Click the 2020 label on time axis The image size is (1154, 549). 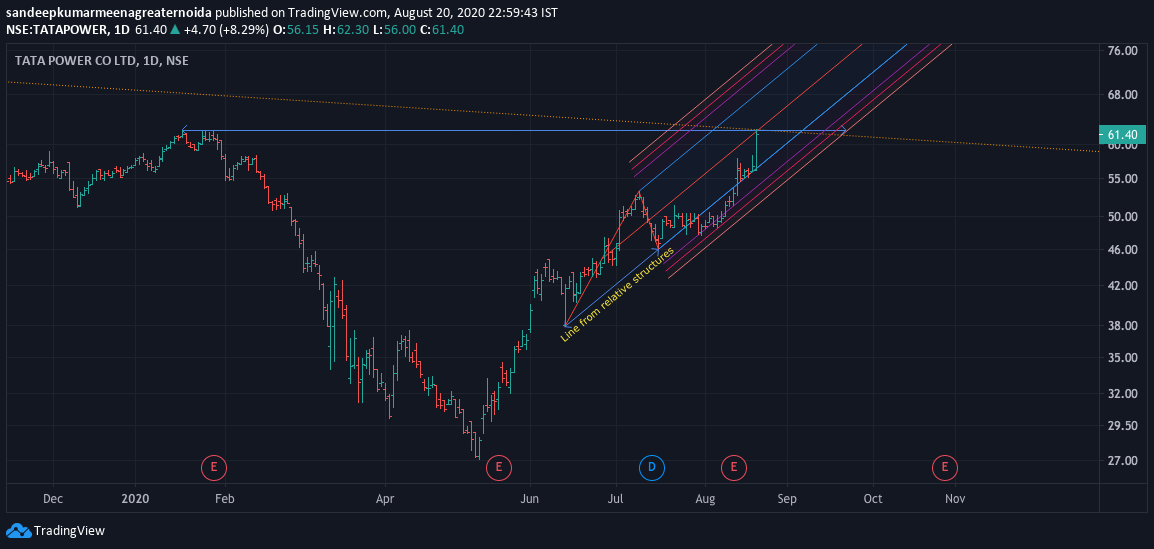coord(135,498)
